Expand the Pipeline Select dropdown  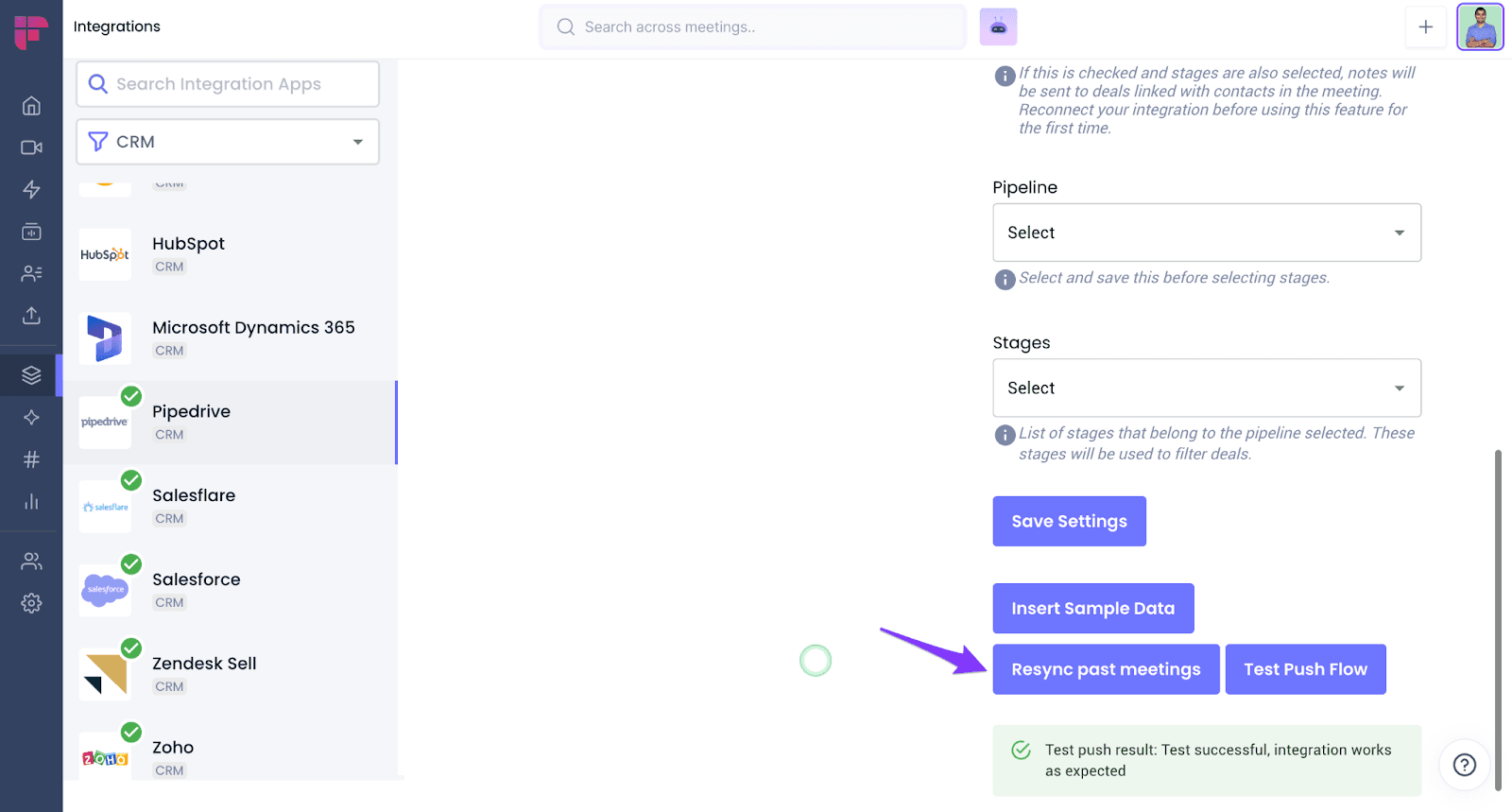tap(1206, 233)
